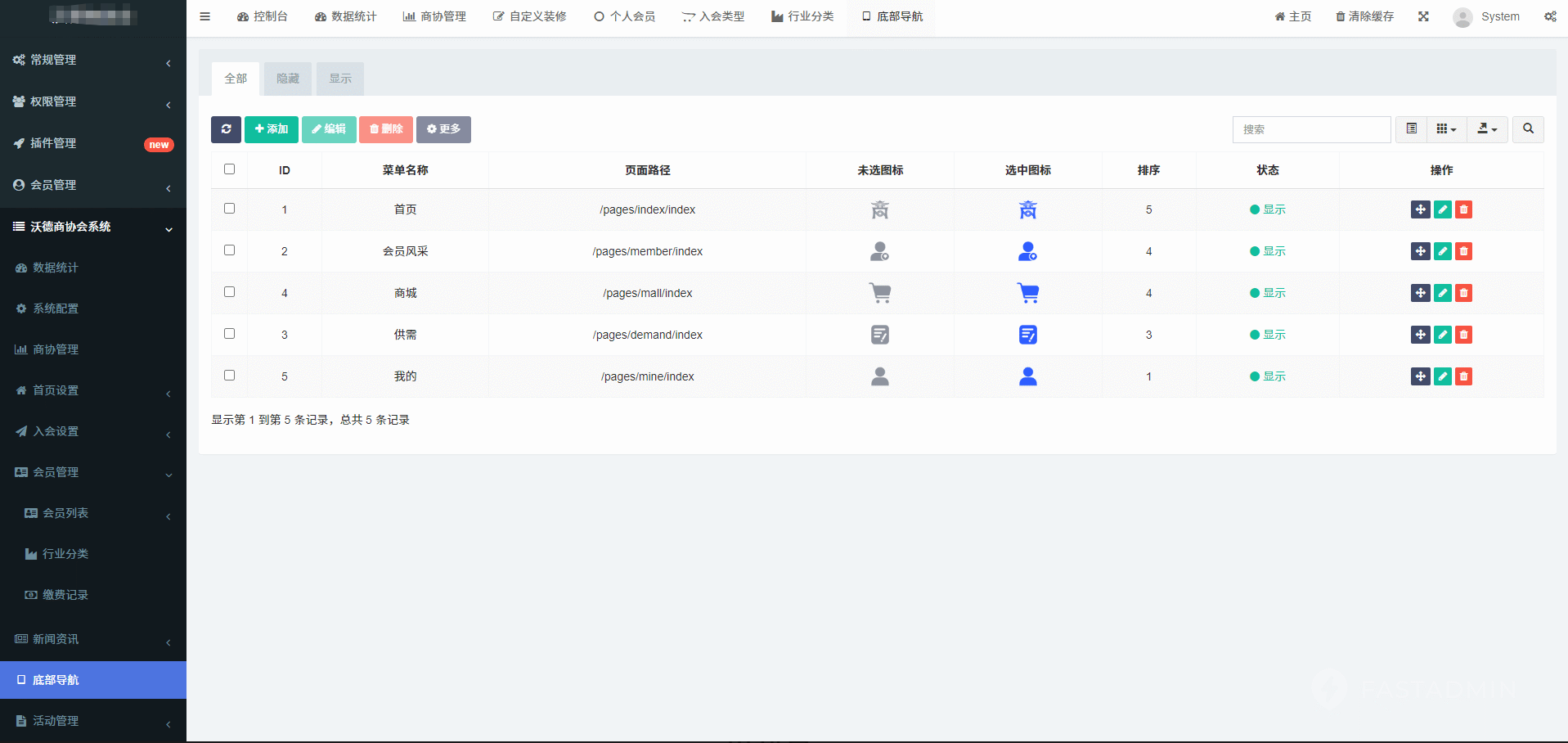Viewport: 1568px width, 743px height.
Task: Click 清除缓存 in the top bar
Action: tap(1364, 16)
